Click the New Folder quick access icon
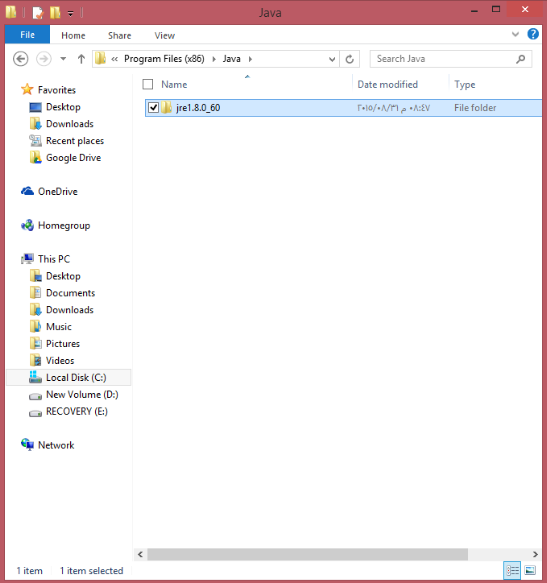 [x=55, y=13]
